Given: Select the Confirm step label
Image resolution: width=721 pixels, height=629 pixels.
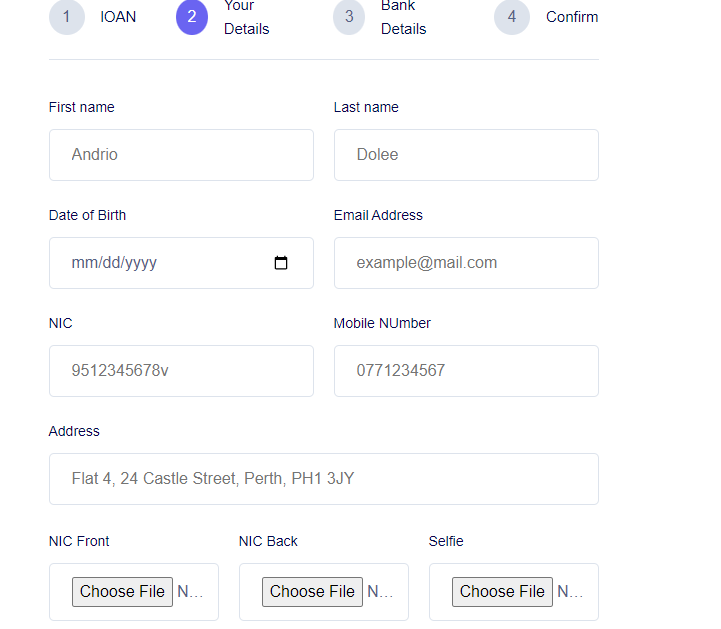Looking at the screenshot, I should pyautogui.click(x=572, y=17).
